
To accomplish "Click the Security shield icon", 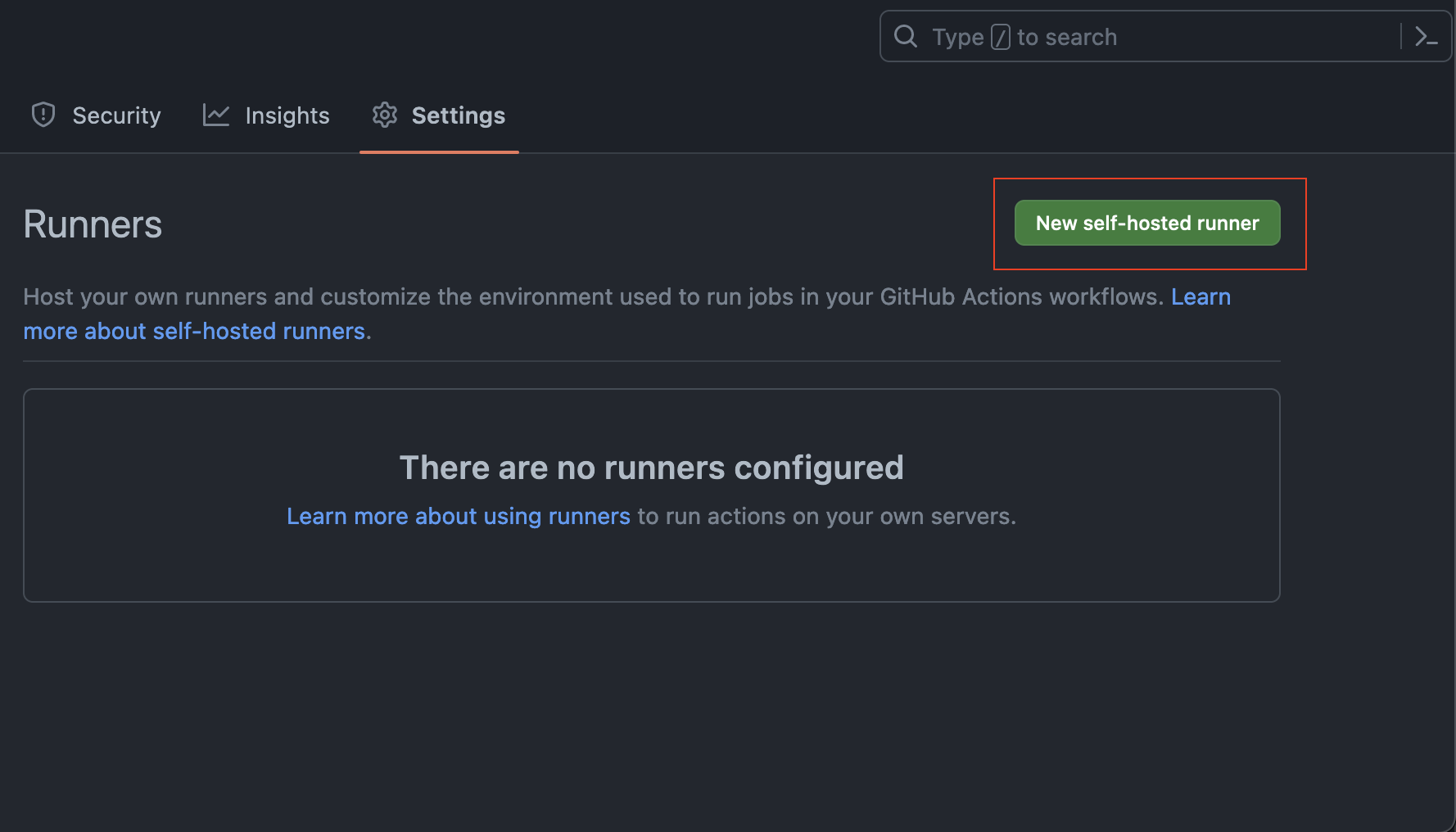I will click(x=43, y=115).
